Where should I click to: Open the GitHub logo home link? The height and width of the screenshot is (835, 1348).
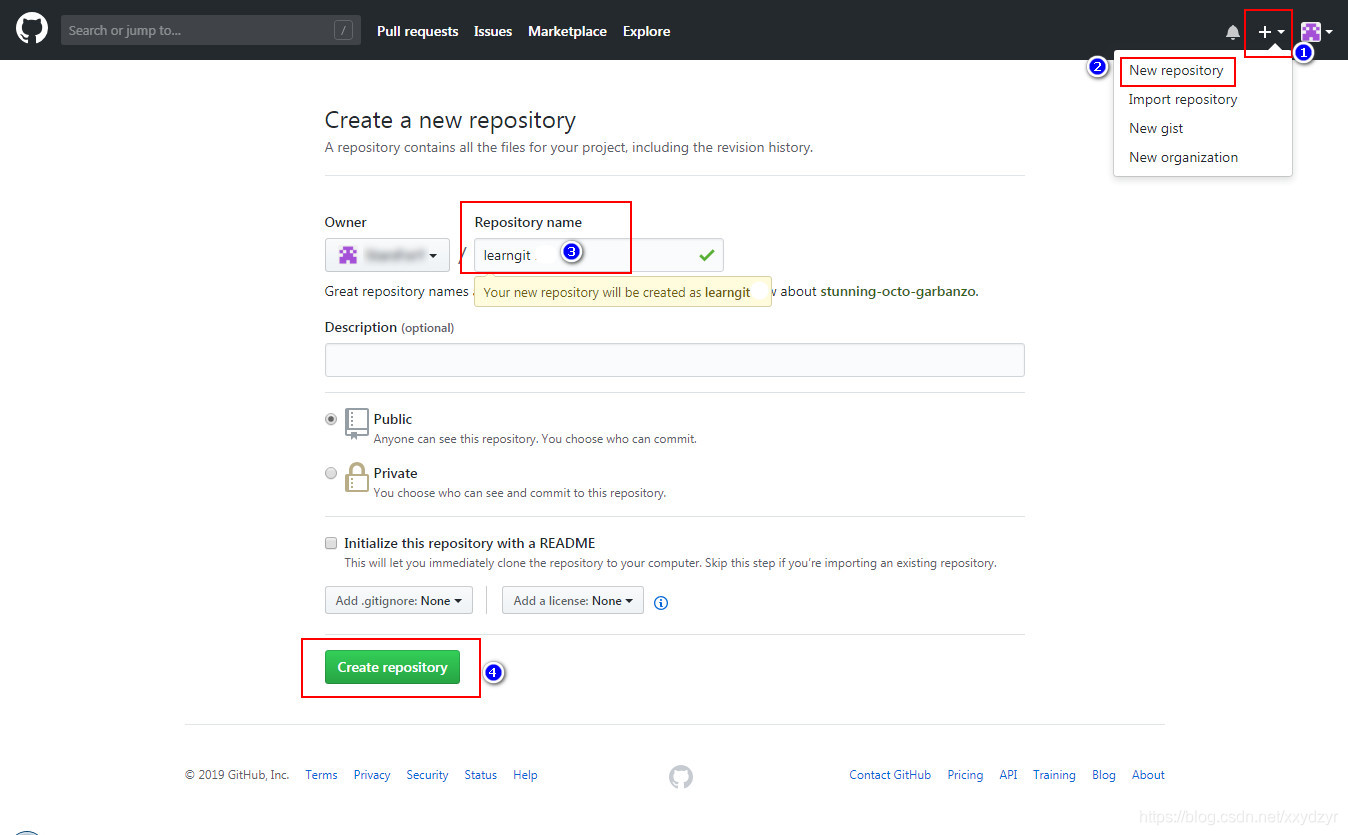(x=32, y=29)
